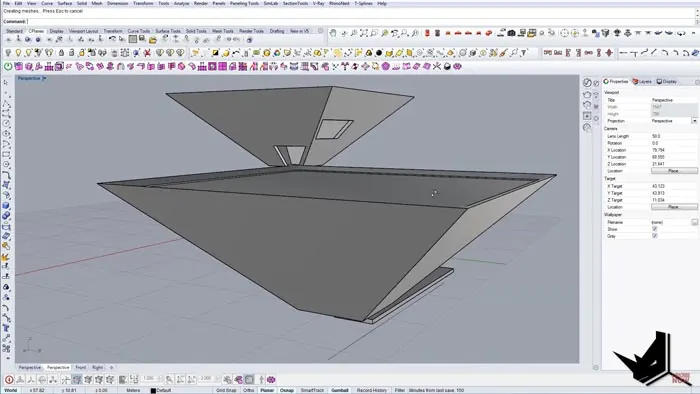Select the Circle tool in left sidebar
This screenshot has height=394, width=700.
coord(6,124)
